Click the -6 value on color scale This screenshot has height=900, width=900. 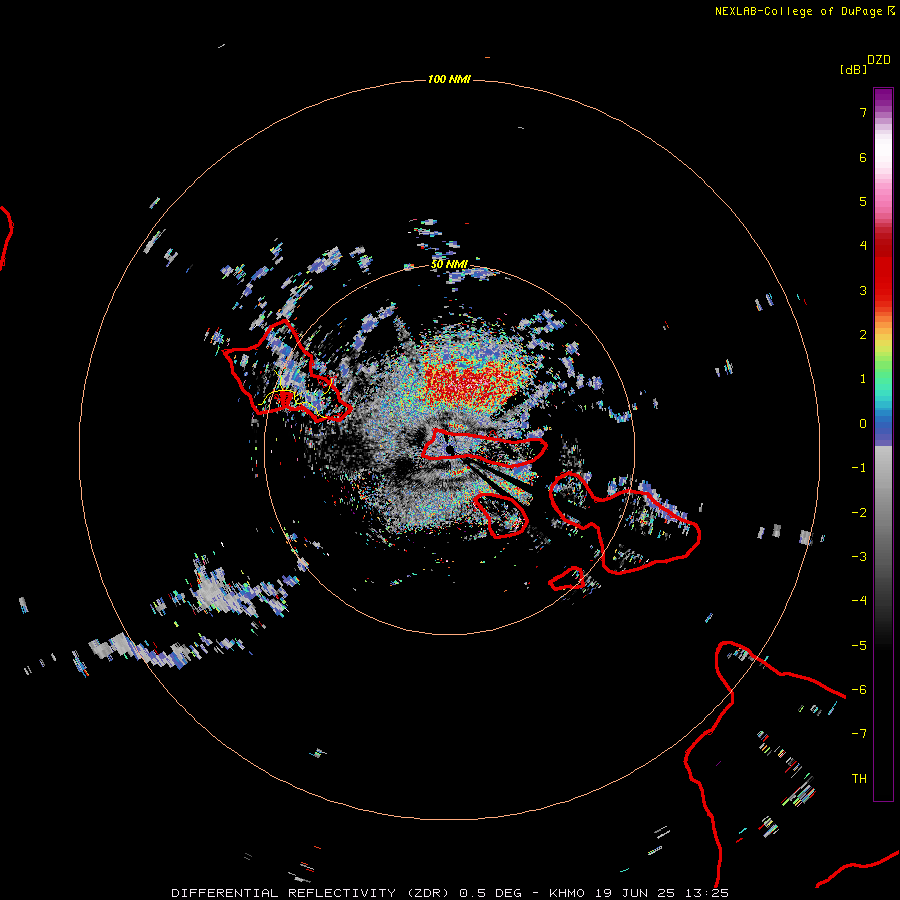tap(859, 690)
